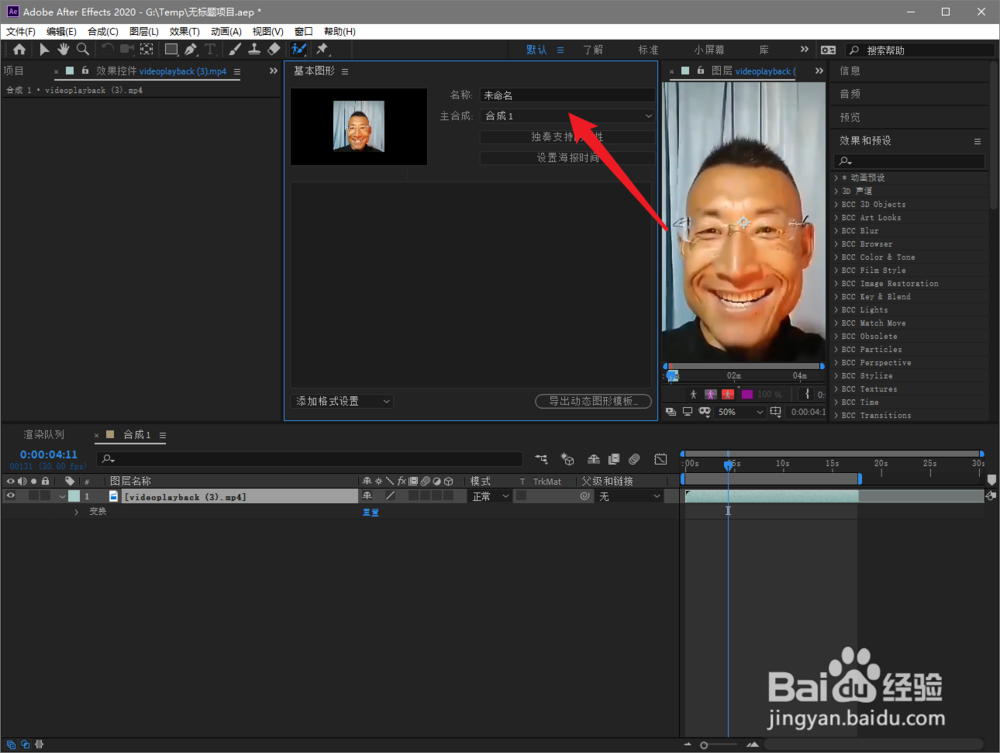The image size is (1000, 753).
Task: Click the 导出动态图形模板 button
Action: [593, 401]
